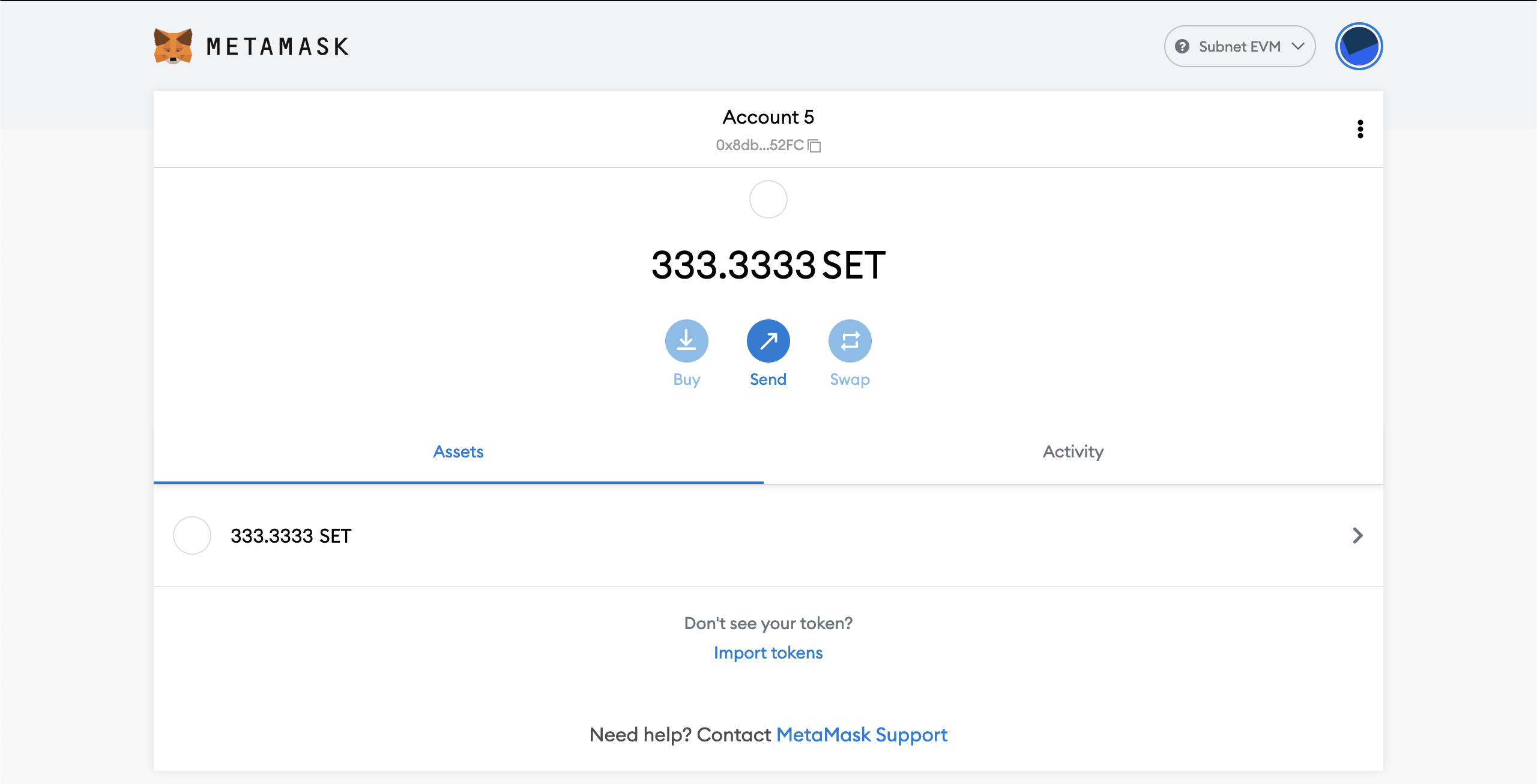
Task: Expand SET asset row chevron
Action: click(1357, 535)
